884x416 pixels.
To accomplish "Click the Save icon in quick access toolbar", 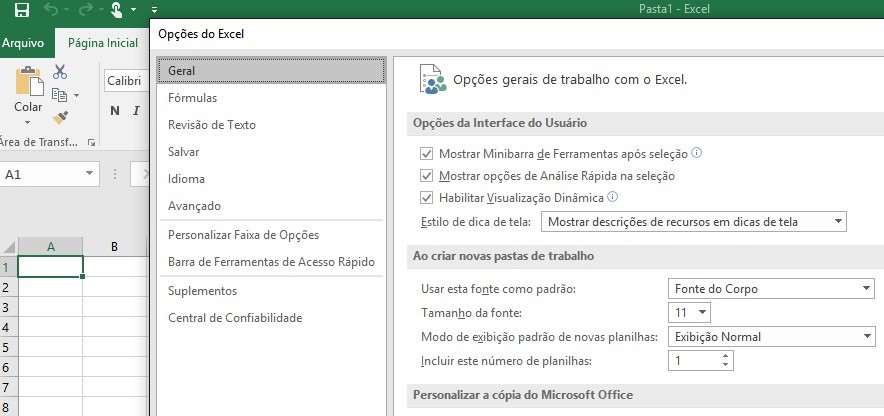I will click(x=21, y=10).
